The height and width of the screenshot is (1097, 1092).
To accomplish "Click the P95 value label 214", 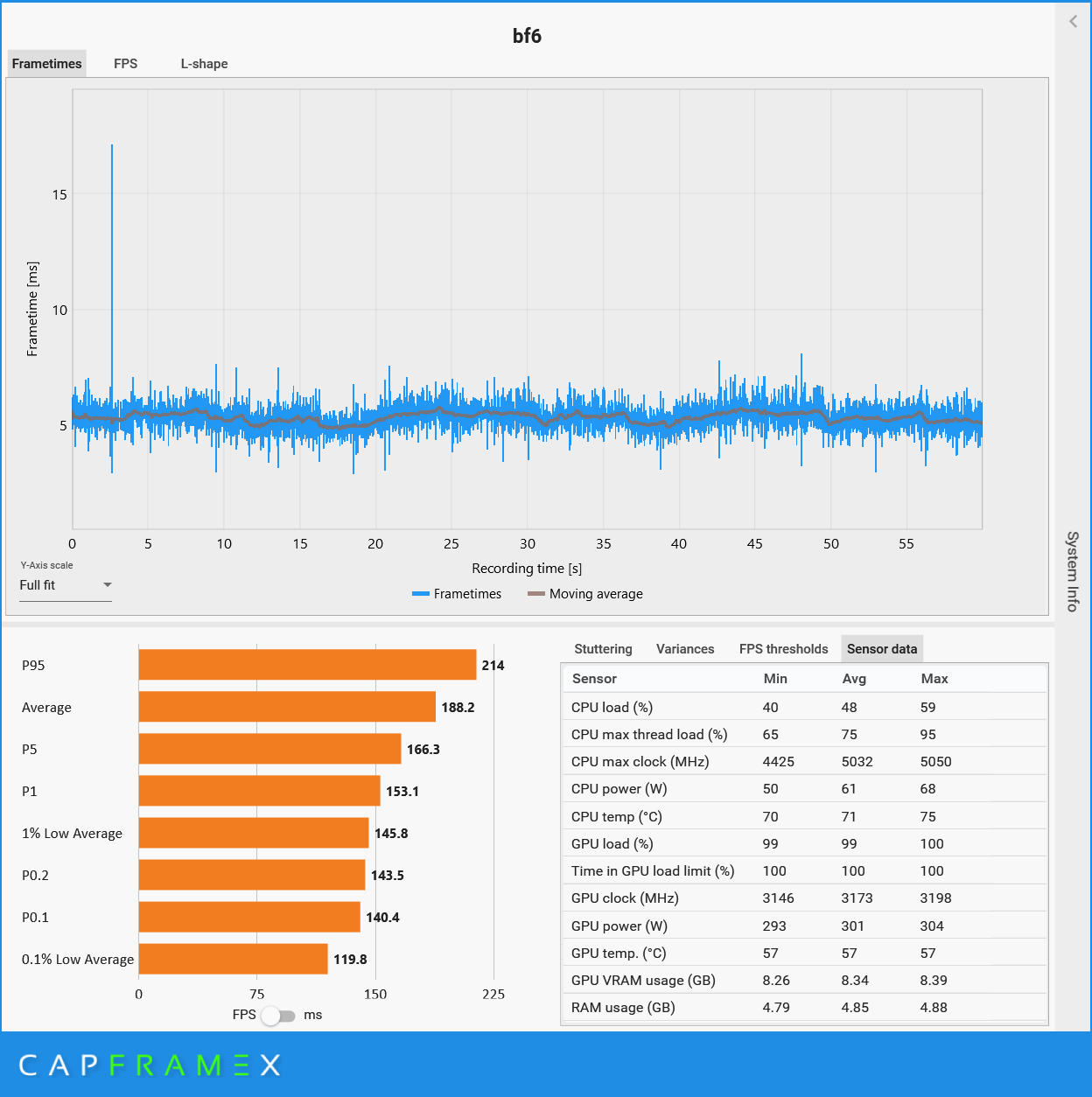I will (x=493, y=665).
